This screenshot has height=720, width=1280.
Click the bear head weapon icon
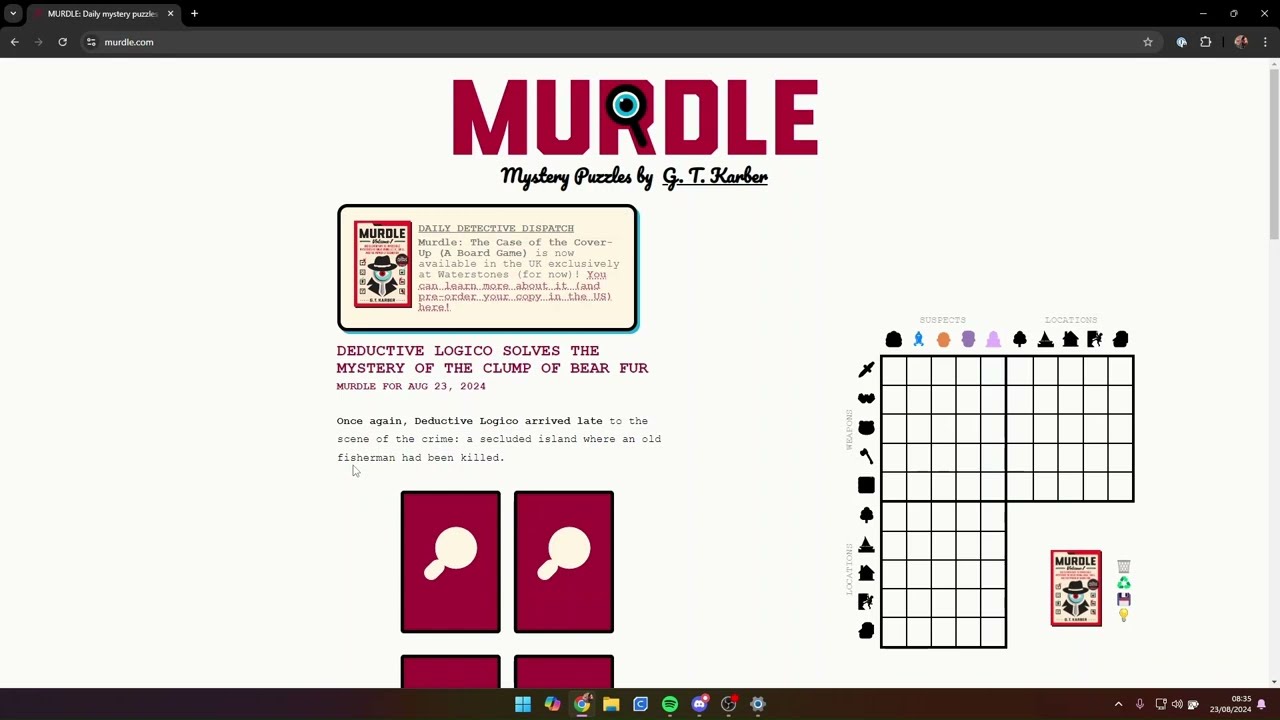866,428
